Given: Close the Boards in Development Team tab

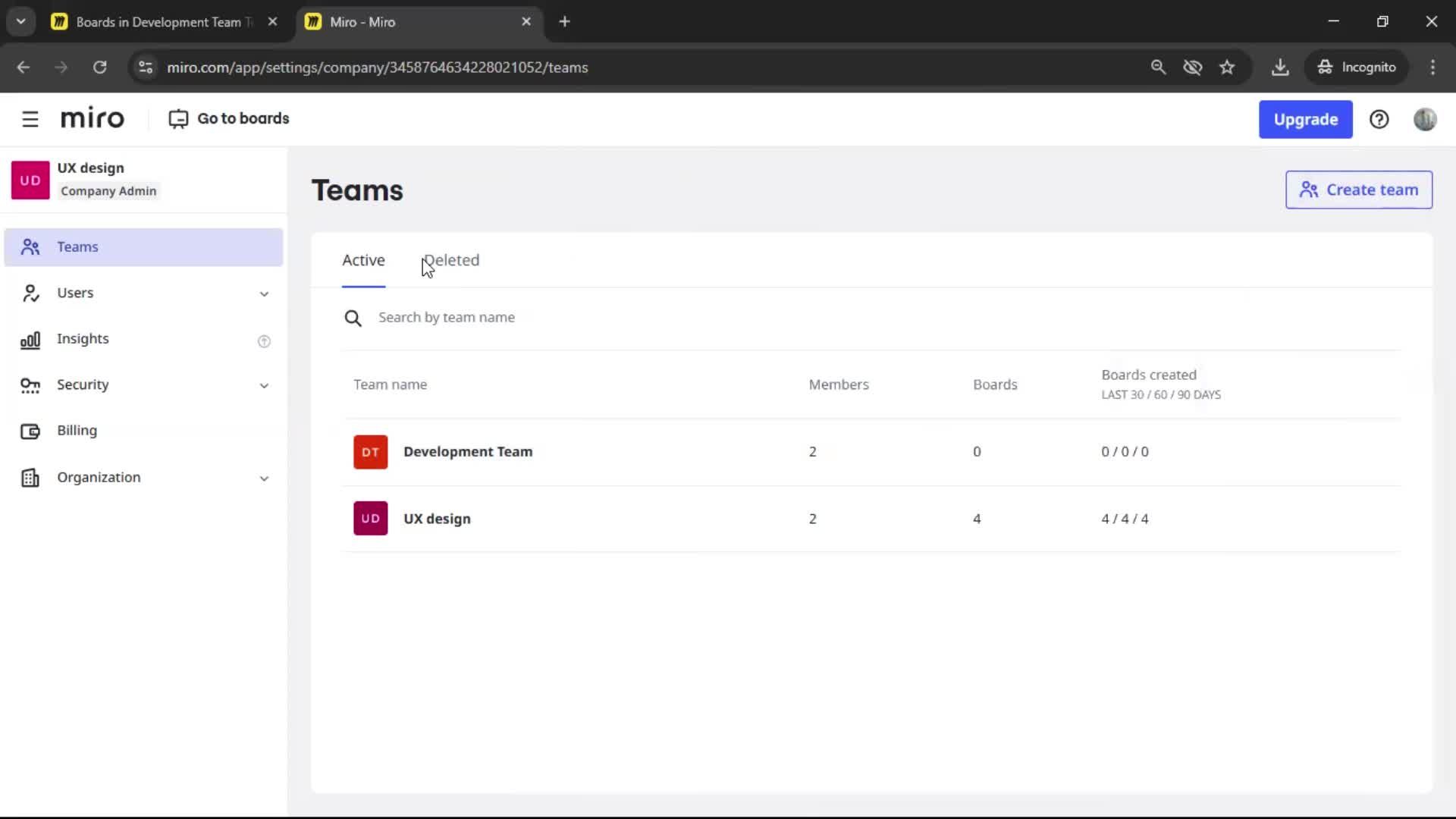Looking at the screenshot, I should (x=272, y=22).
